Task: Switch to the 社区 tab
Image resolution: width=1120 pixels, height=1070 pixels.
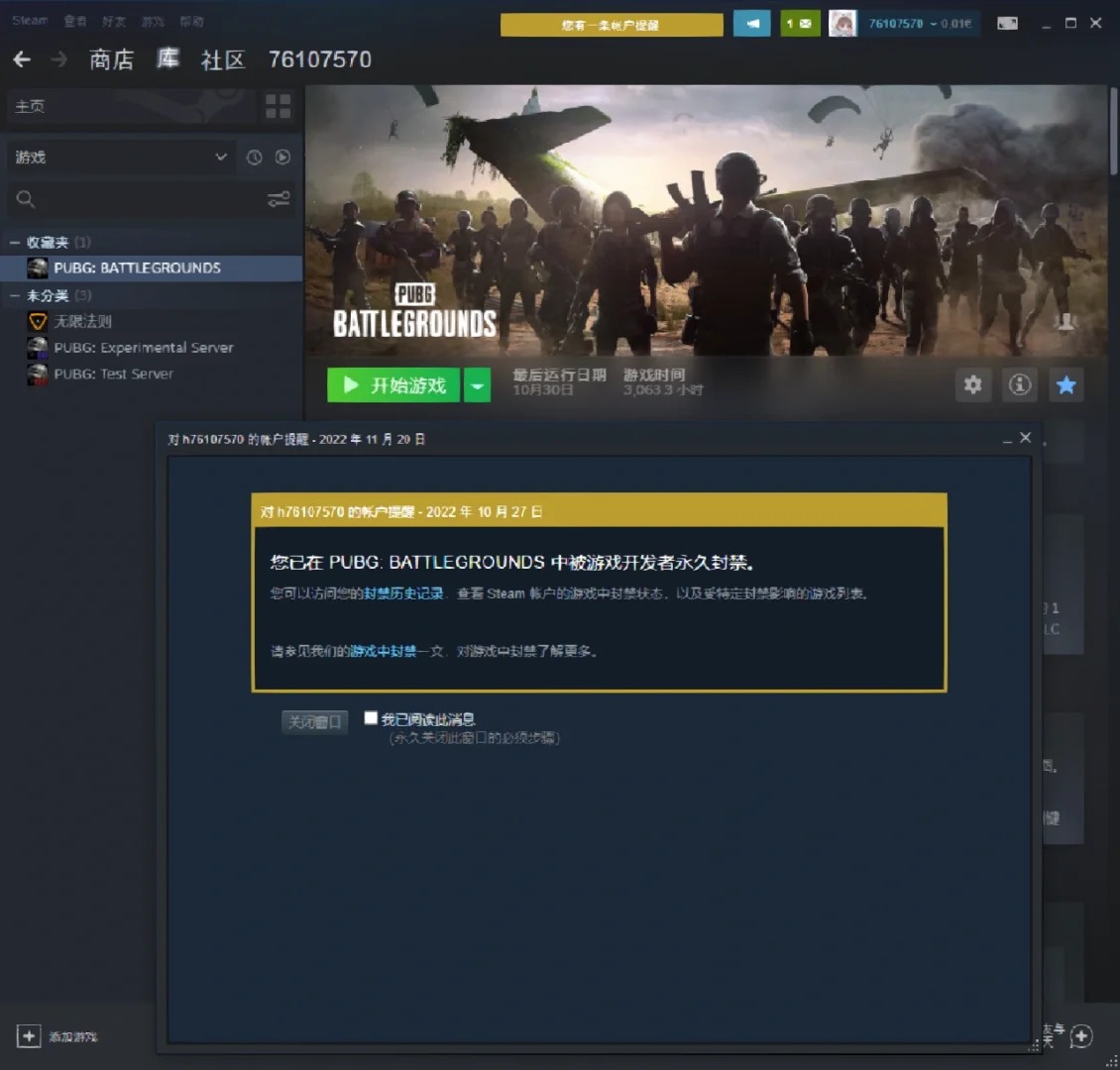Action: click(x=223, y=59)
